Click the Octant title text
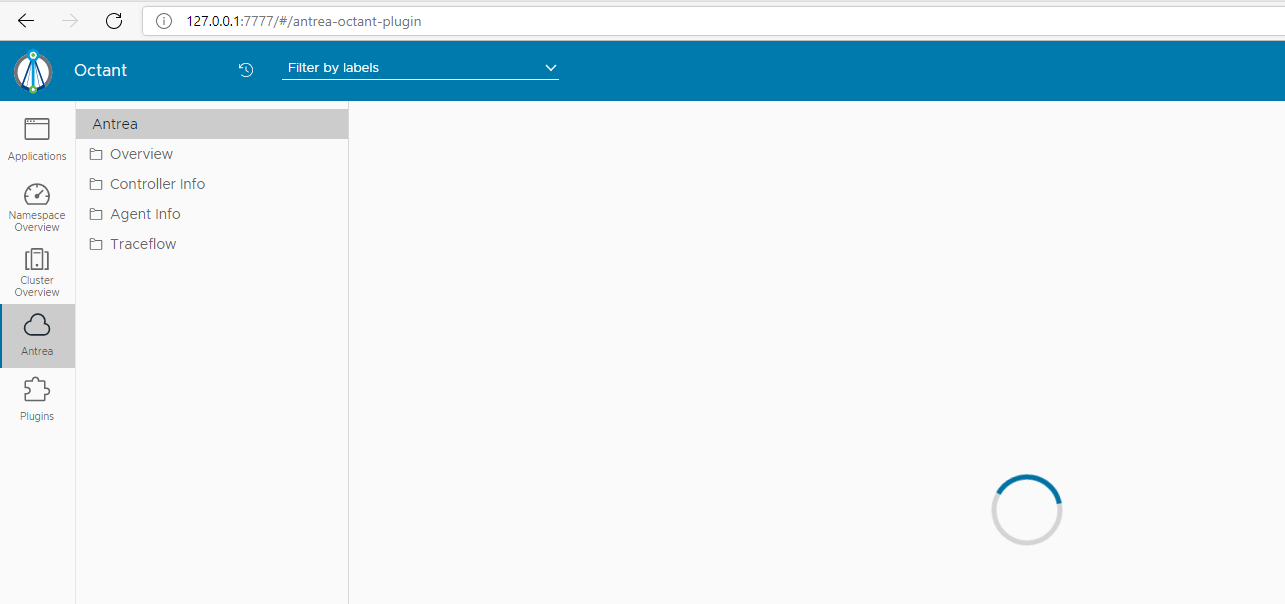This screenshot has height=604, width=1285. [x=100, y=70]
